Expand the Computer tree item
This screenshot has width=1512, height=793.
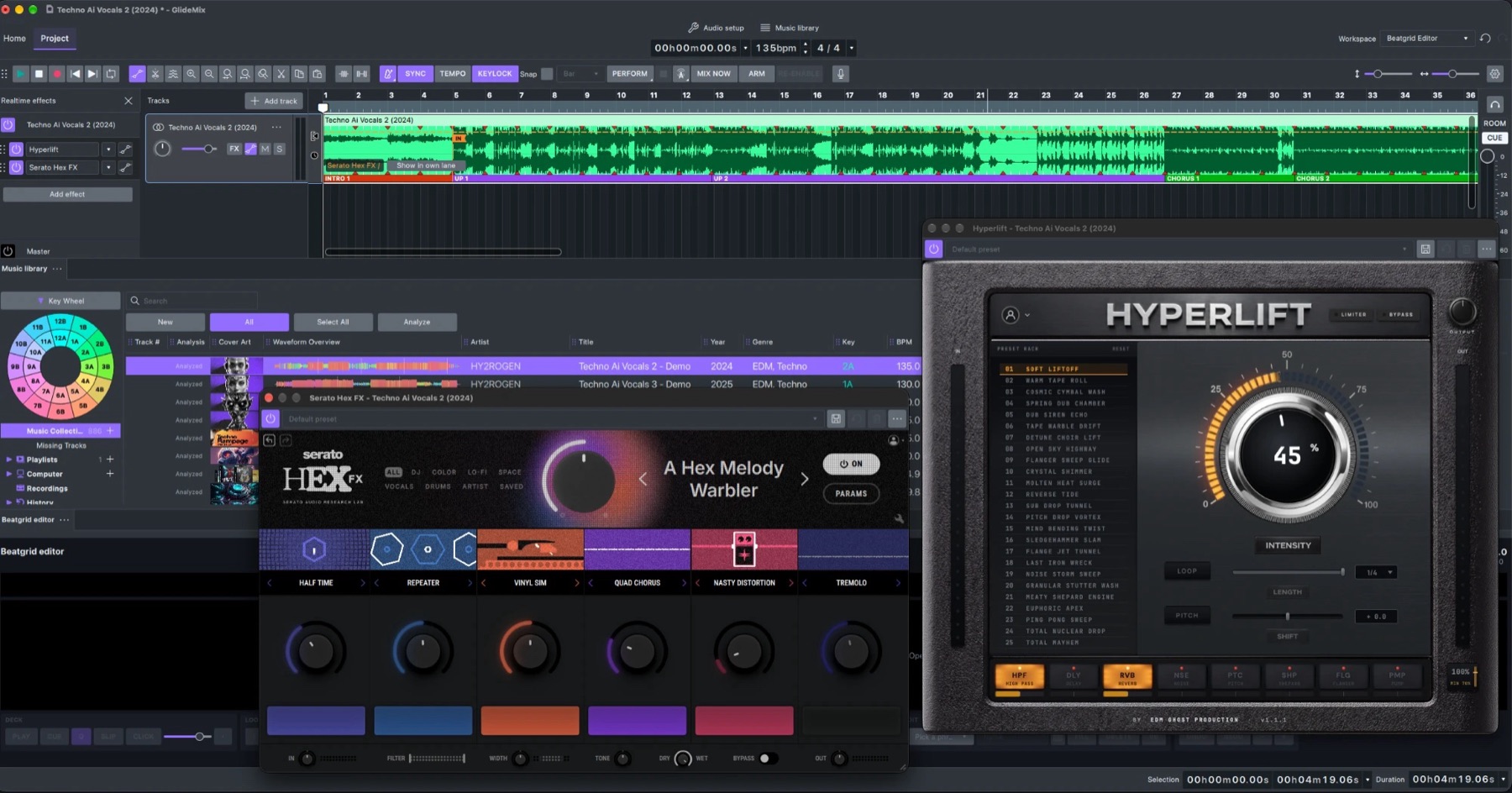coord(9,475)
